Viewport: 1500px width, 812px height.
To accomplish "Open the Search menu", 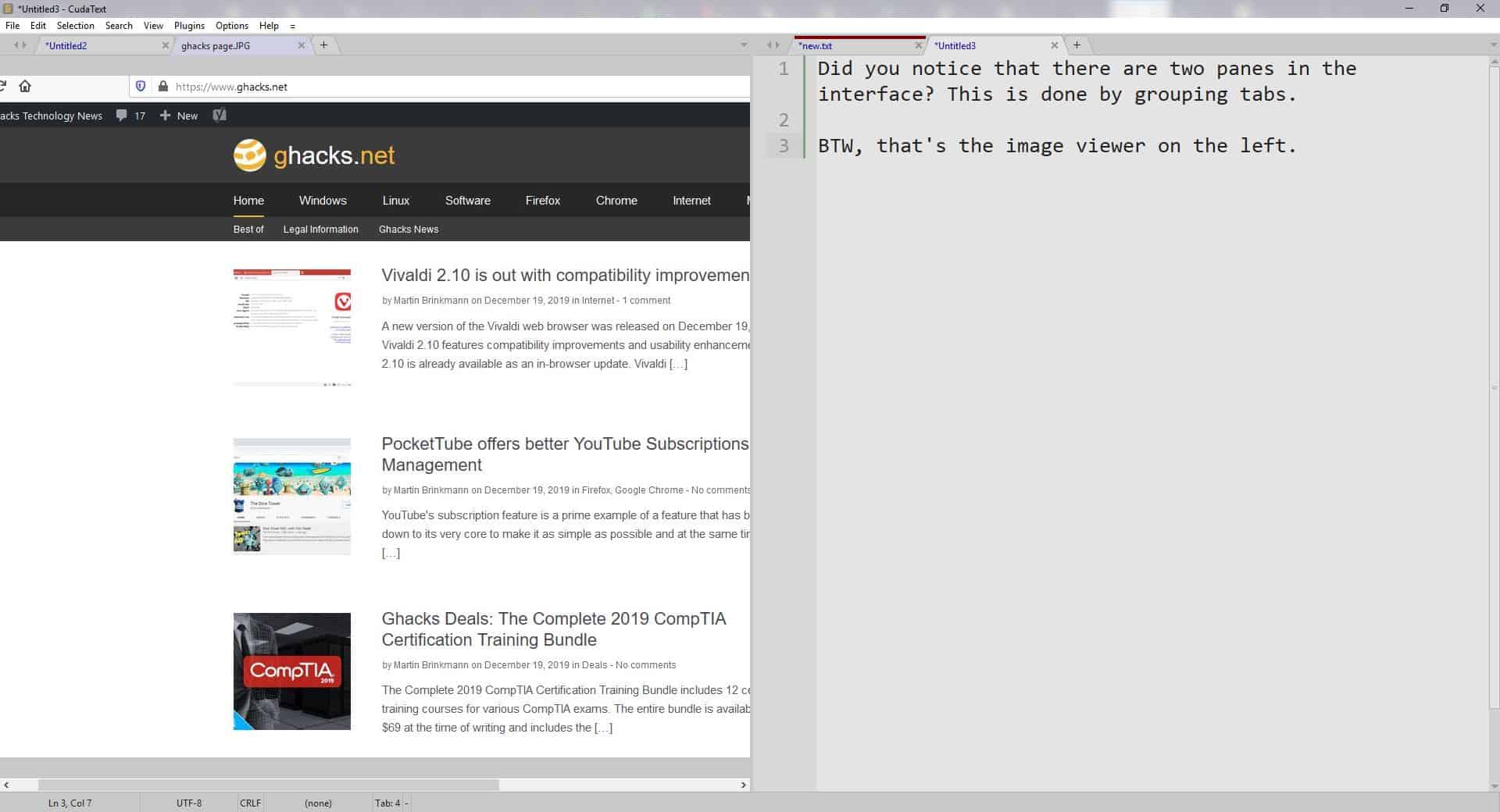I will 119,26.
